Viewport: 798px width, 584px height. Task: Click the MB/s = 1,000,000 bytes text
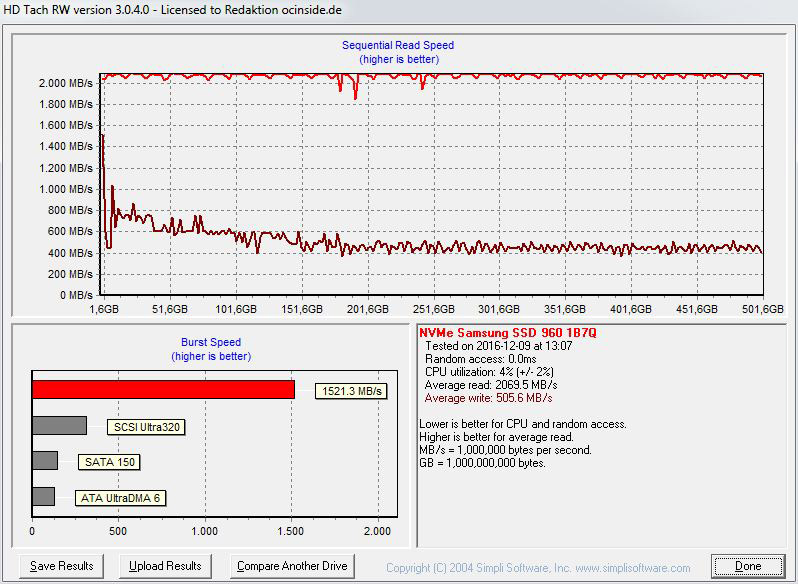505,450
